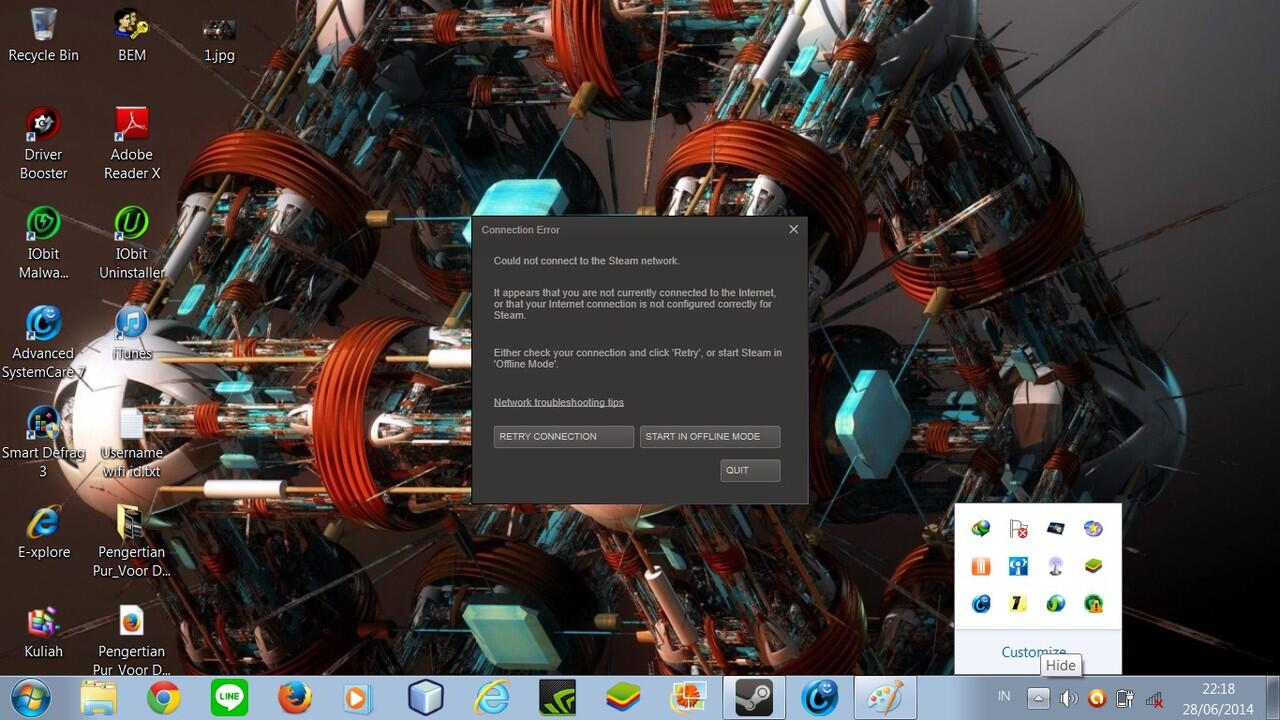The width and height of the screenshot is (1280, 720).
Task: Select the BEM desktop shortcut
Action: coord(132,35)
